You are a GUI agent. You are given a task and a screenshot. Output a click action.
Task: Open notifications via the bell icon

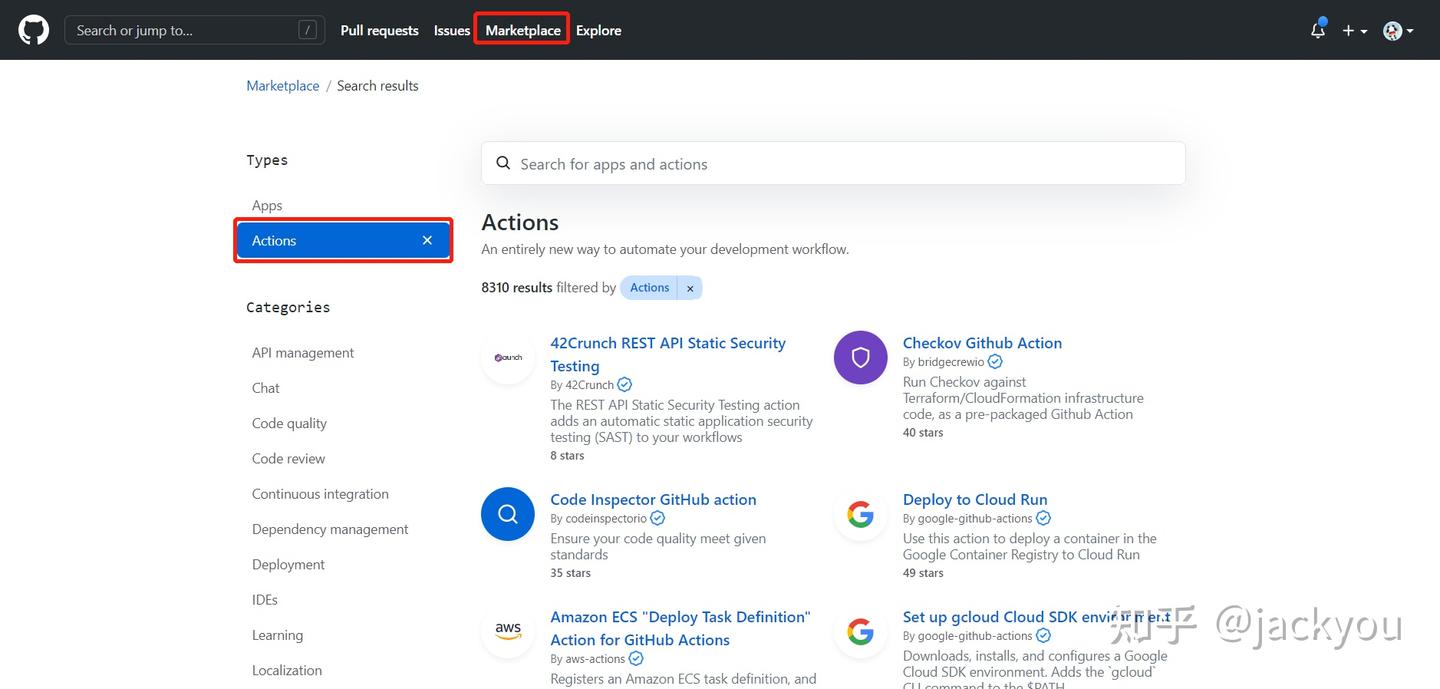1317,31
